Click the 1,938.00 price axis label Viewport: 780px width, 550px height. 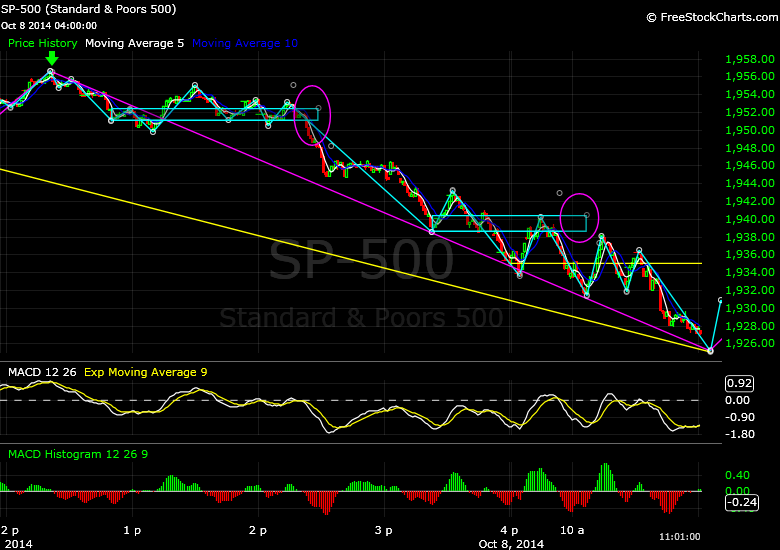coord(750,237)
